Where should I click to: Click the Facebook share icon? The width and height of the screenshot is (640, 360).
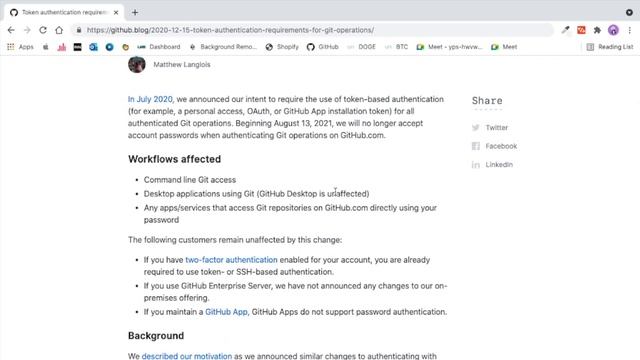(x=476, y=146)
